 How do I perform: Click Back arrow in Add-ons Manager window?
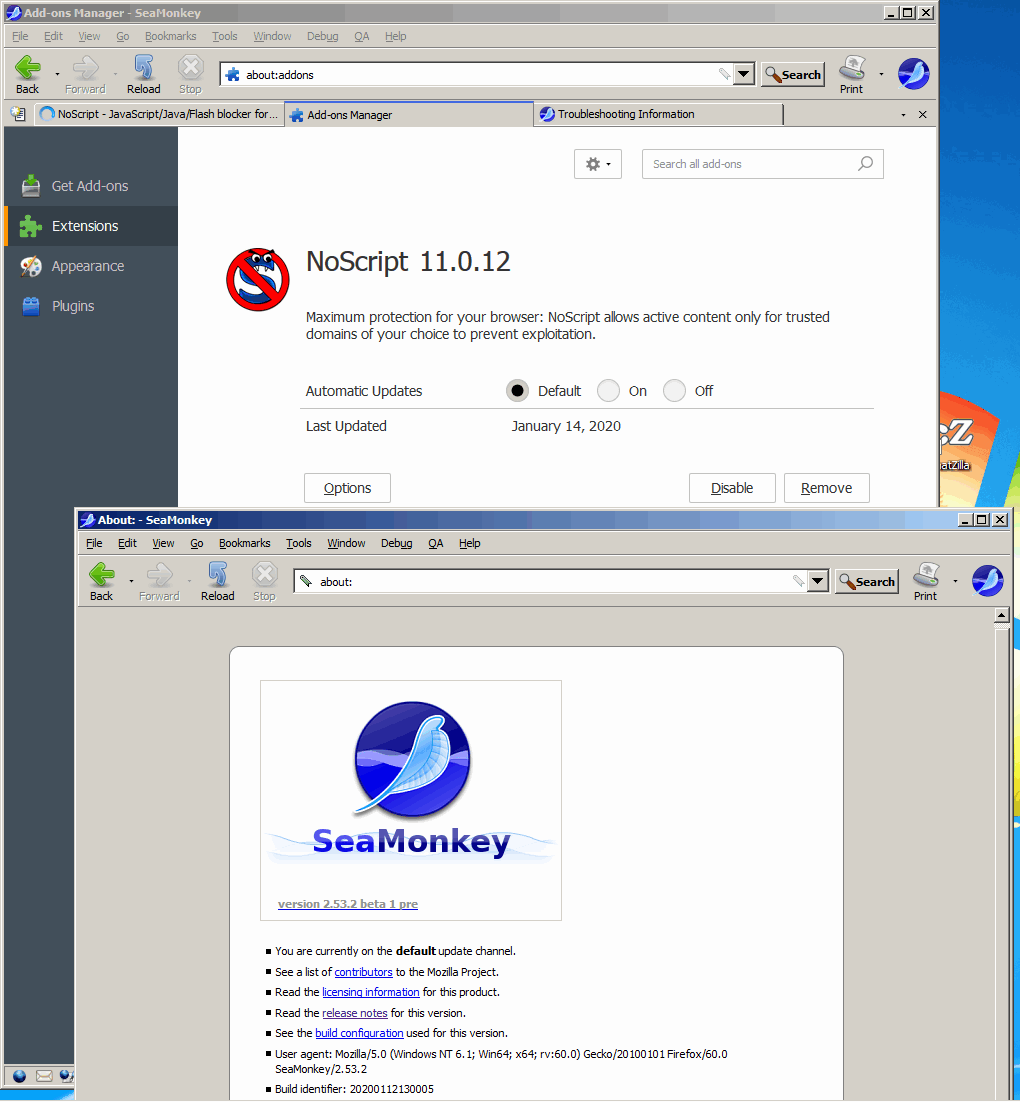point(27,68)
